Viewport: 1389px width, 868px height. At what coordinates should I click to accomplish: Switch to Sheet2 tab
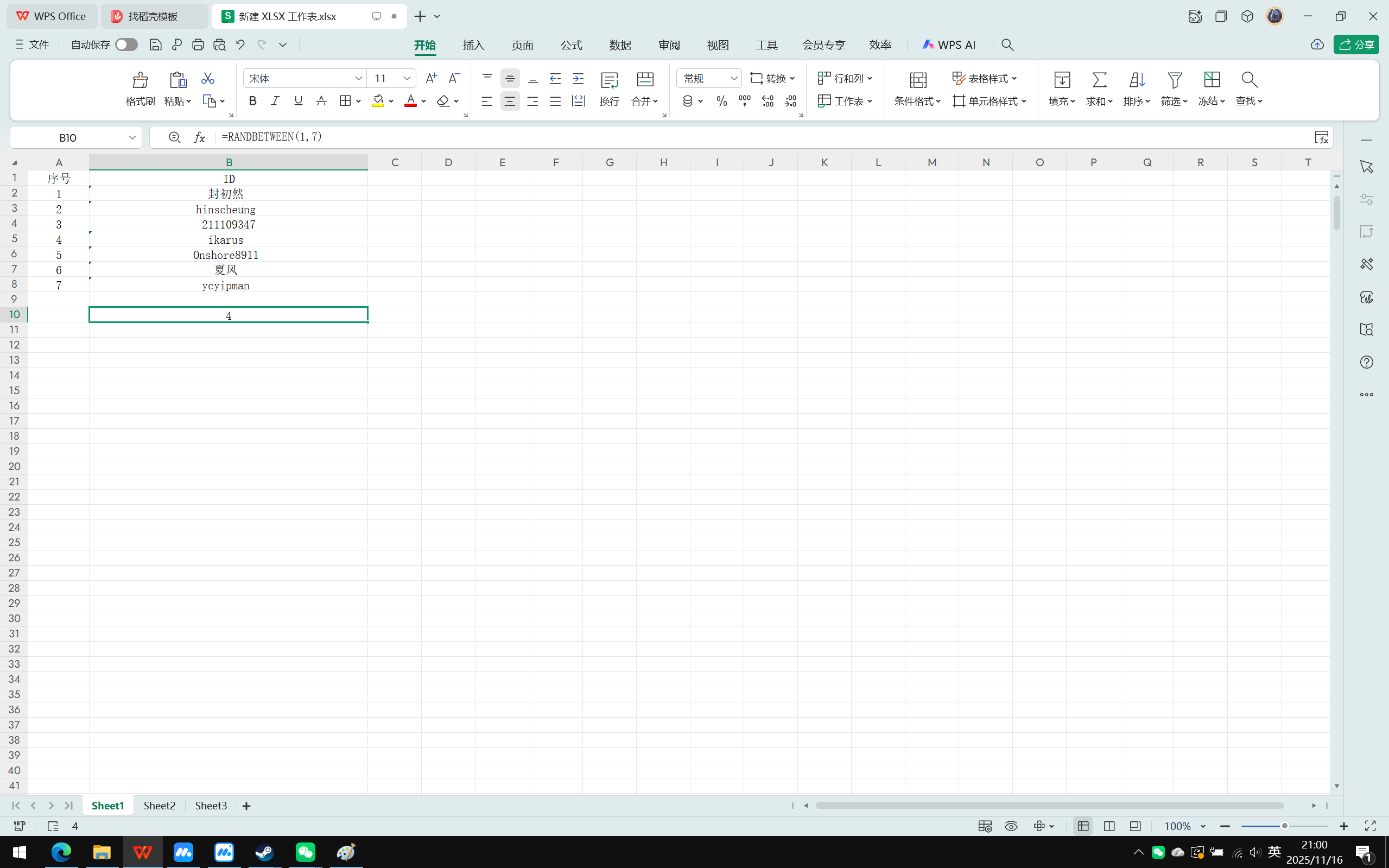tap(159, 806)
